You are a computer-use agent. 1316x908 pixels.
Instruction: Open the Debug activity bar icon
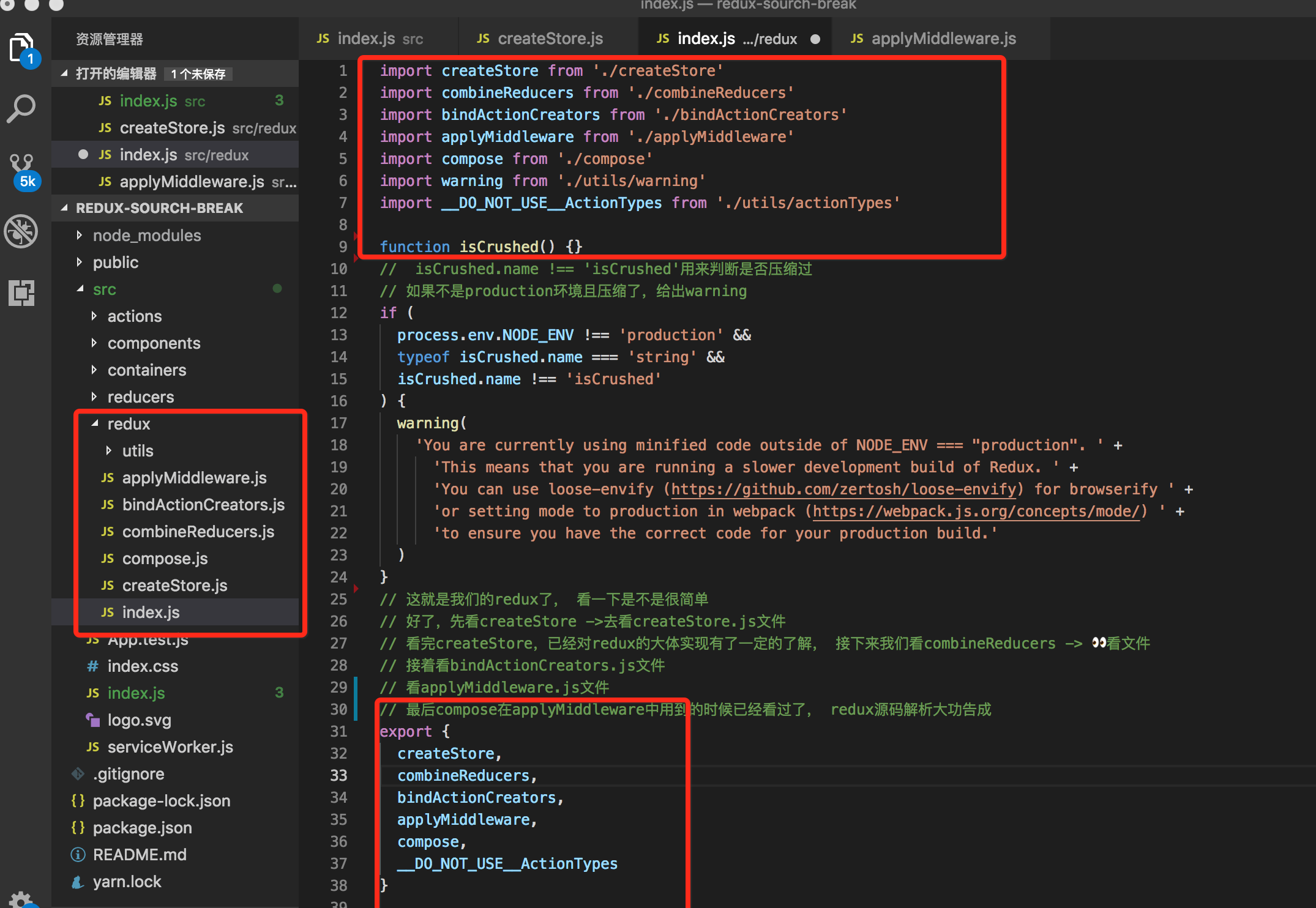(22, 232)
